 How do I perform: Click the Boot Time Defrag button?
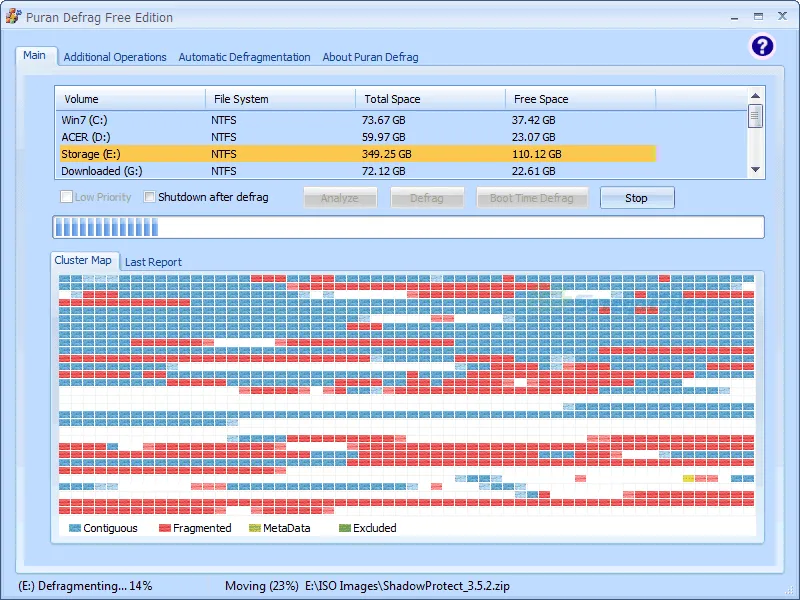click(532, 198)
